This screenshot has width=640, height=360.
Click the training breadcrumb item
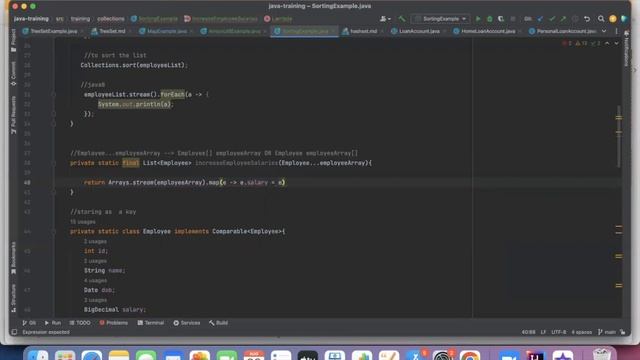point(80,19)
